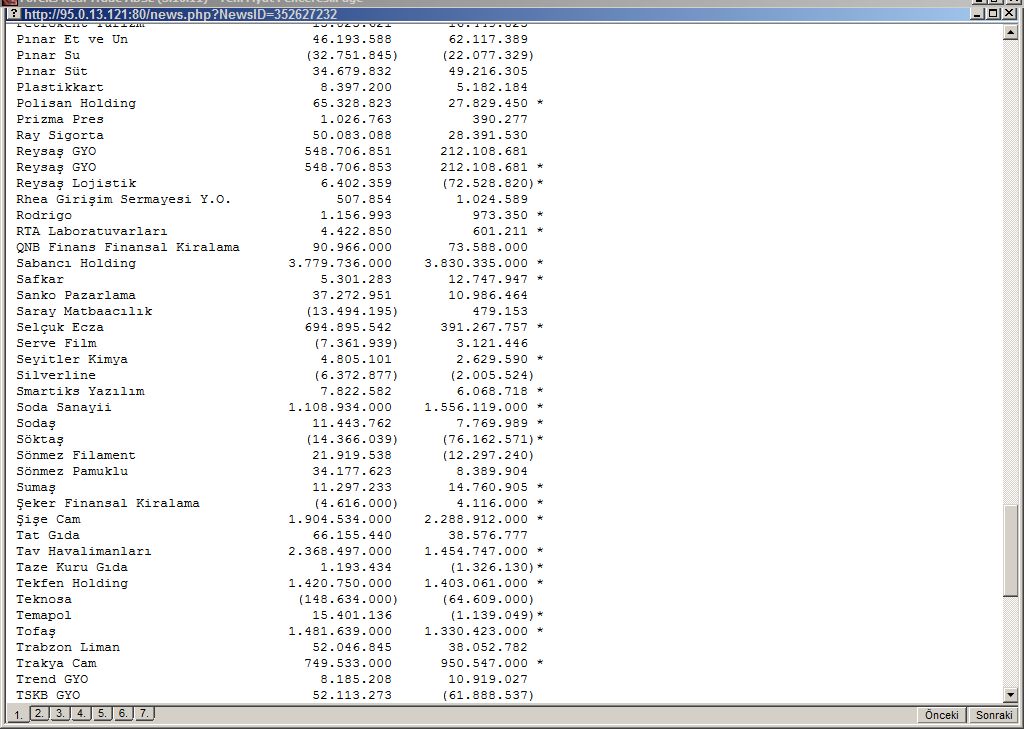Close the news window

point(1008,14)
